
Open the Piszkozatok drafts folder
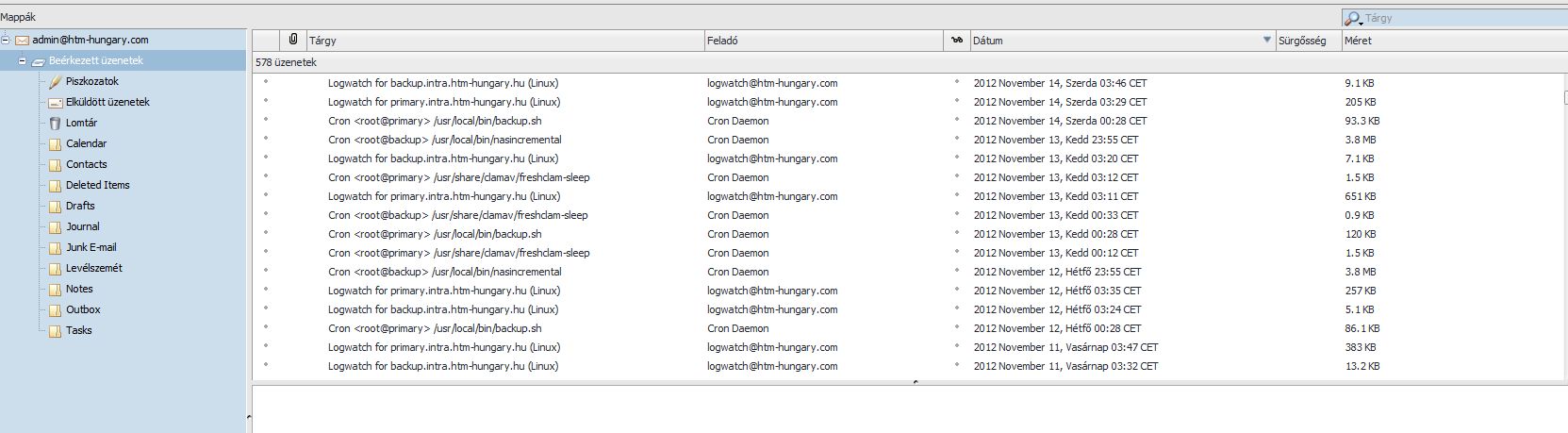pos(91,81)
